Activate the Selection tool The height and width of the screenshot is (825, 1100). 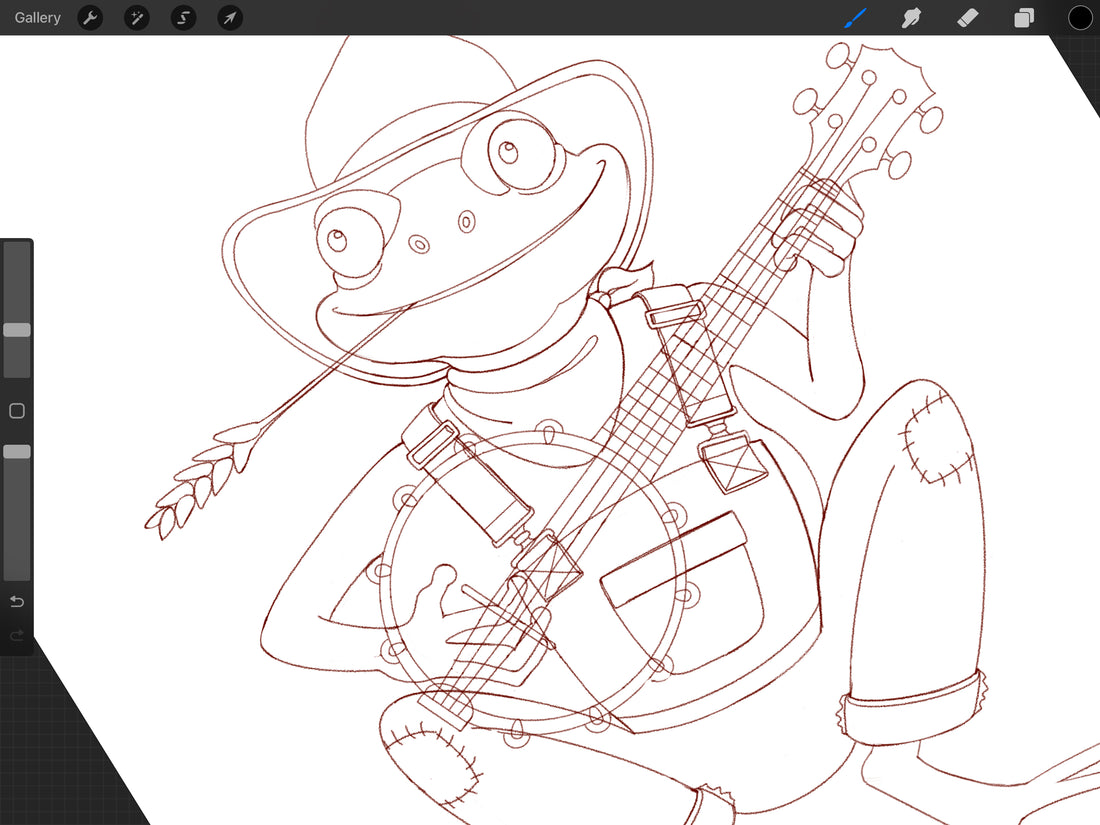[x=184, y=18]
